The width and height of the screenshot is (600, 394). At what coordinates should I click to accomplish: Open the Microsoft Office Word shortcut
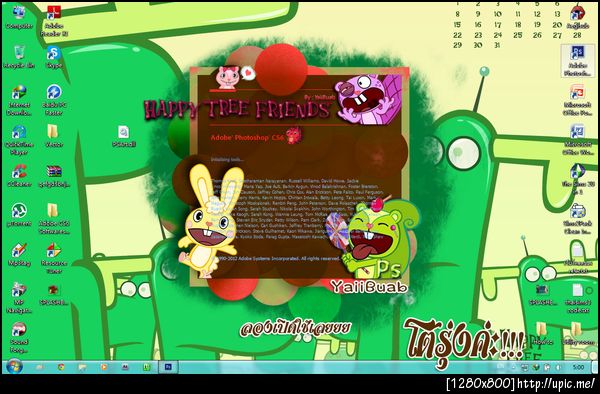click(x=577, y=140)
